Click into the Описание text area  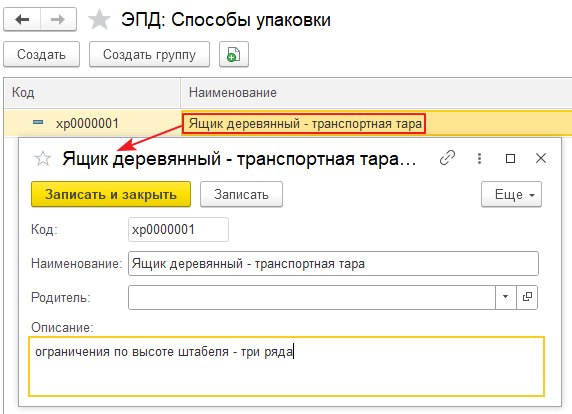286,366
